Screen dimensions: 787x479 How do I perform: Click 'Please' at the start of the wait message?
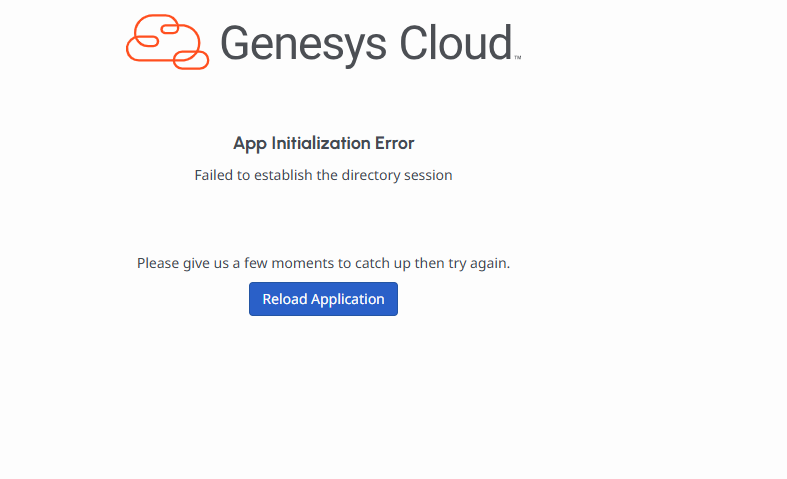click(159, 263)
